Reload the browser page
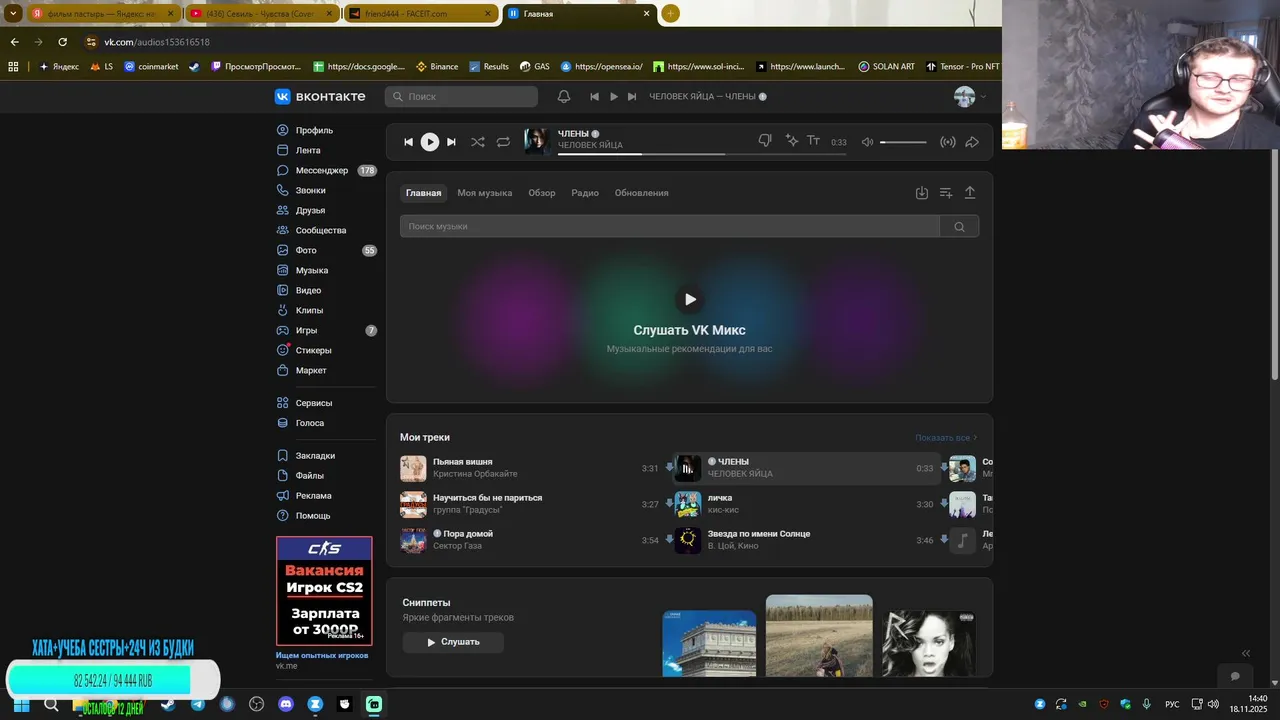Viewport: 1280px width, 720px height. (62, 42)
